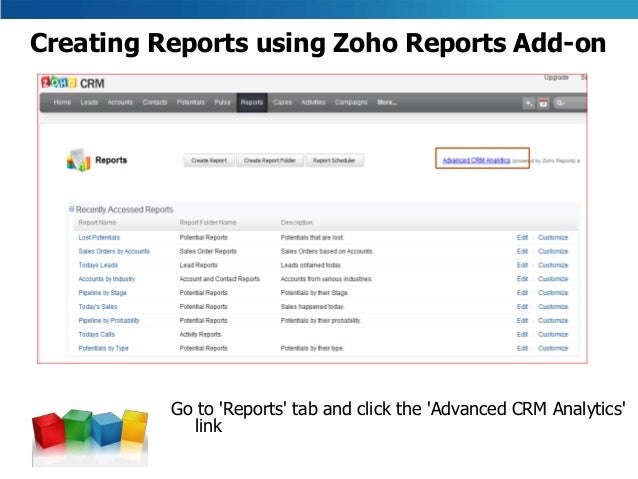The width and height of the screenshot is (638, 479).
Task: Switch to the Accounts tab
Action: (120, 102)
